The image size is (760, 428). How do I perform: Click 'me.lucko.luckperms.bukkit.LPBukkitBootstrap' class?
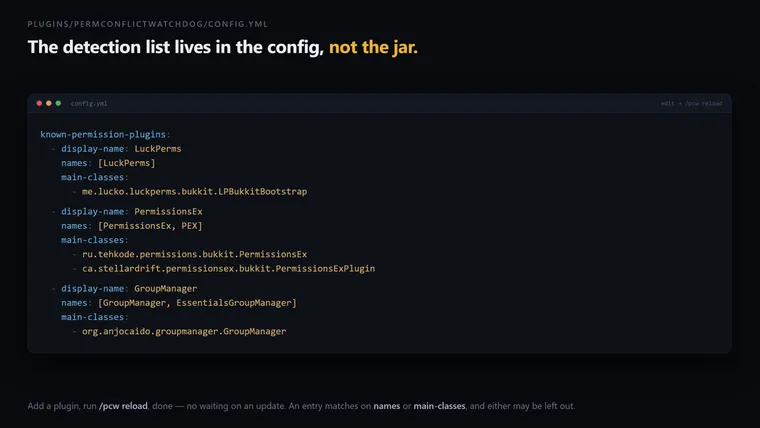click(x=194, y=191)
